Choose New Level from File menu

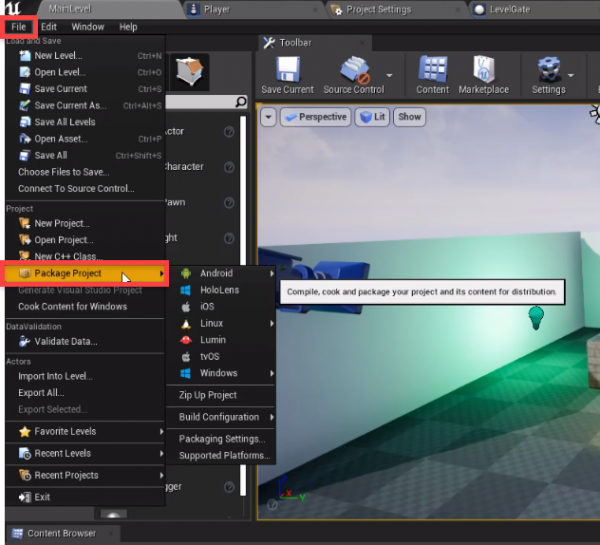point(85,56)
